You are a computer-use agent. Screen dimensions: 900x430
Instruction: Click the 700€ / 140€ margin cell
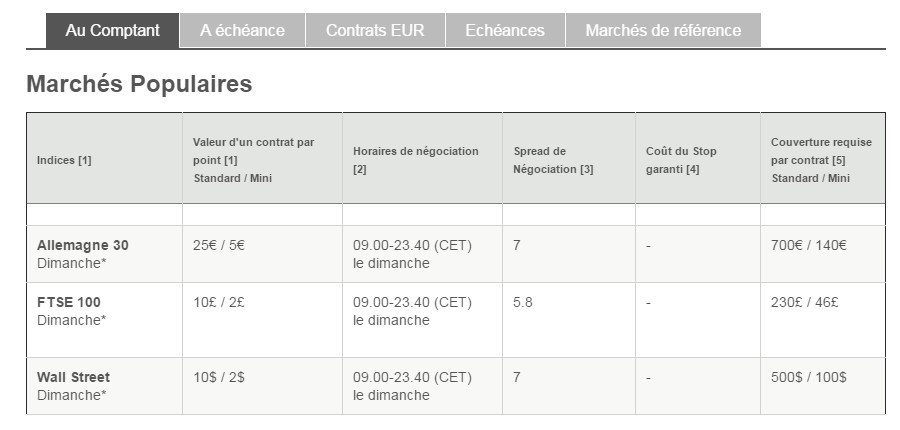[x=809, y=246]
